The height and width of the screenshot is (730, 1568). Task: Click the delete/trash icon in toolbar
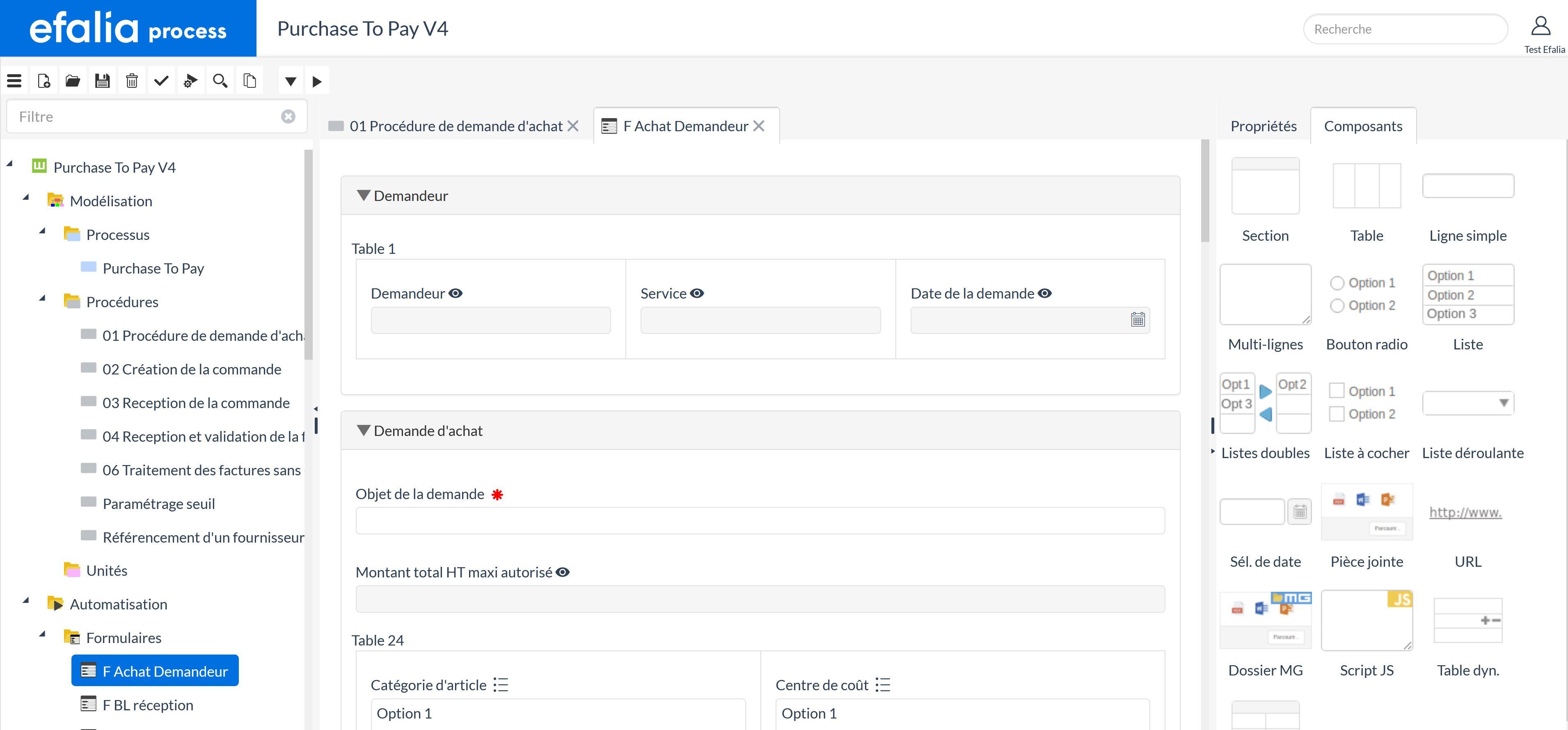(x=131, y=81)
